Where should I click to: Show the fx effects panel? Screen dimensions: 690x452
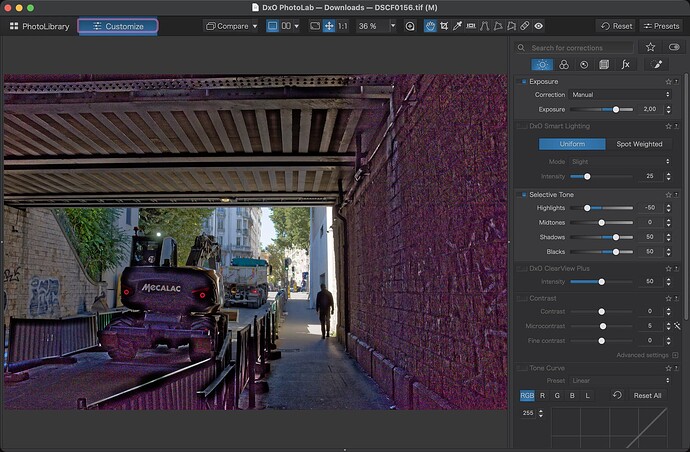pyautogui.click(x=625, y=64)
